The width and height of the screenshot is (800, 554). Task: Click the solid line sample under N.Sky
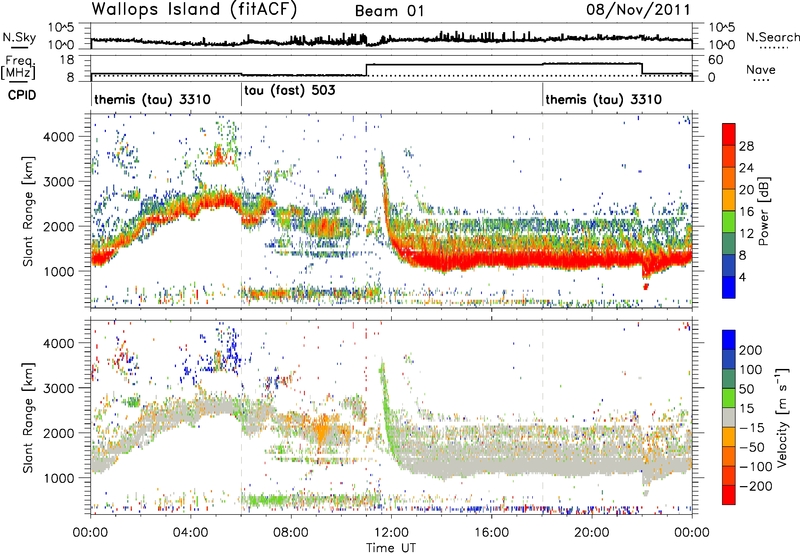point(19,47)
